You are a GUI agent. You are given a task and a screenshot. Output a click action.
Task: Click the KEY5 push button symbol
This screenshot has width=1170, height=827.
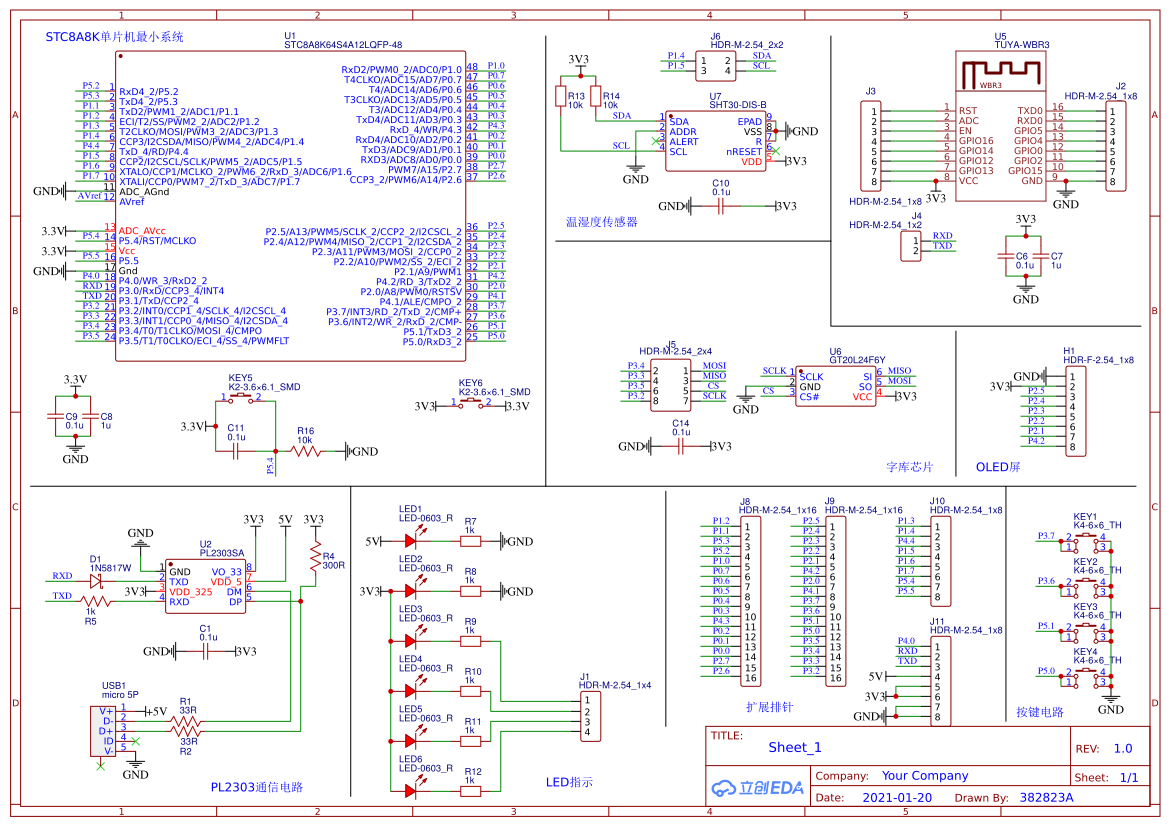pos(241,398)
